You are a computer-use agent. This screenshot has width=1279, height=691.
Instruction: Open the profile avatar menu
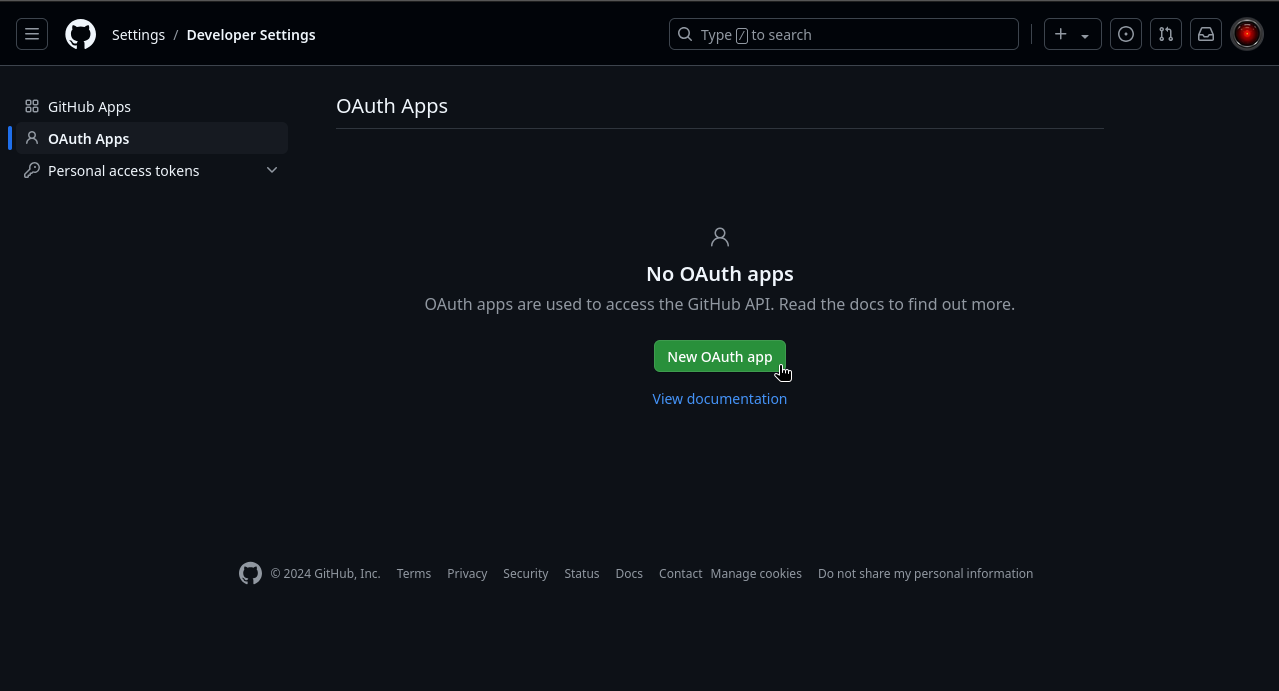click(x=1246, y=33)
